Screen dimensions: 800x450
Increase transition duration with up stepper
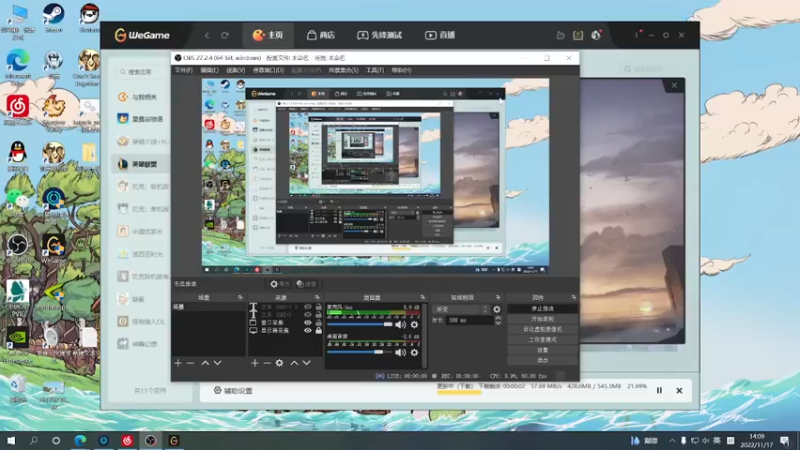click(498, 318)
